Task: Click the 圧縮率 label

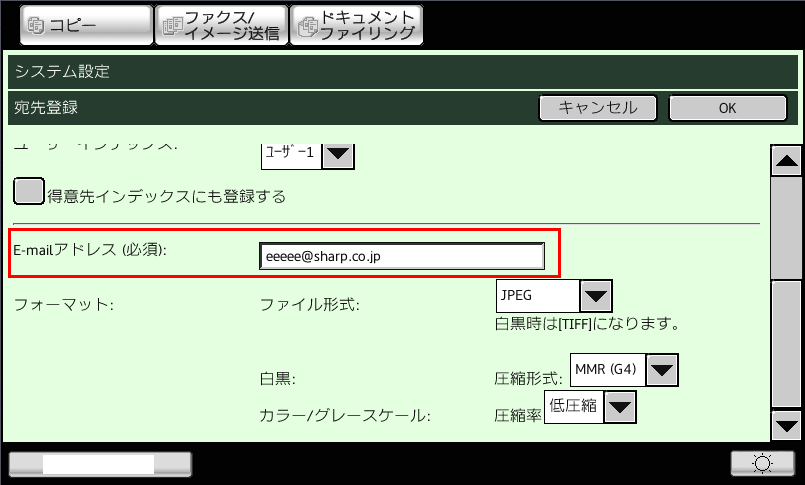Action: [x=518, y=415]
